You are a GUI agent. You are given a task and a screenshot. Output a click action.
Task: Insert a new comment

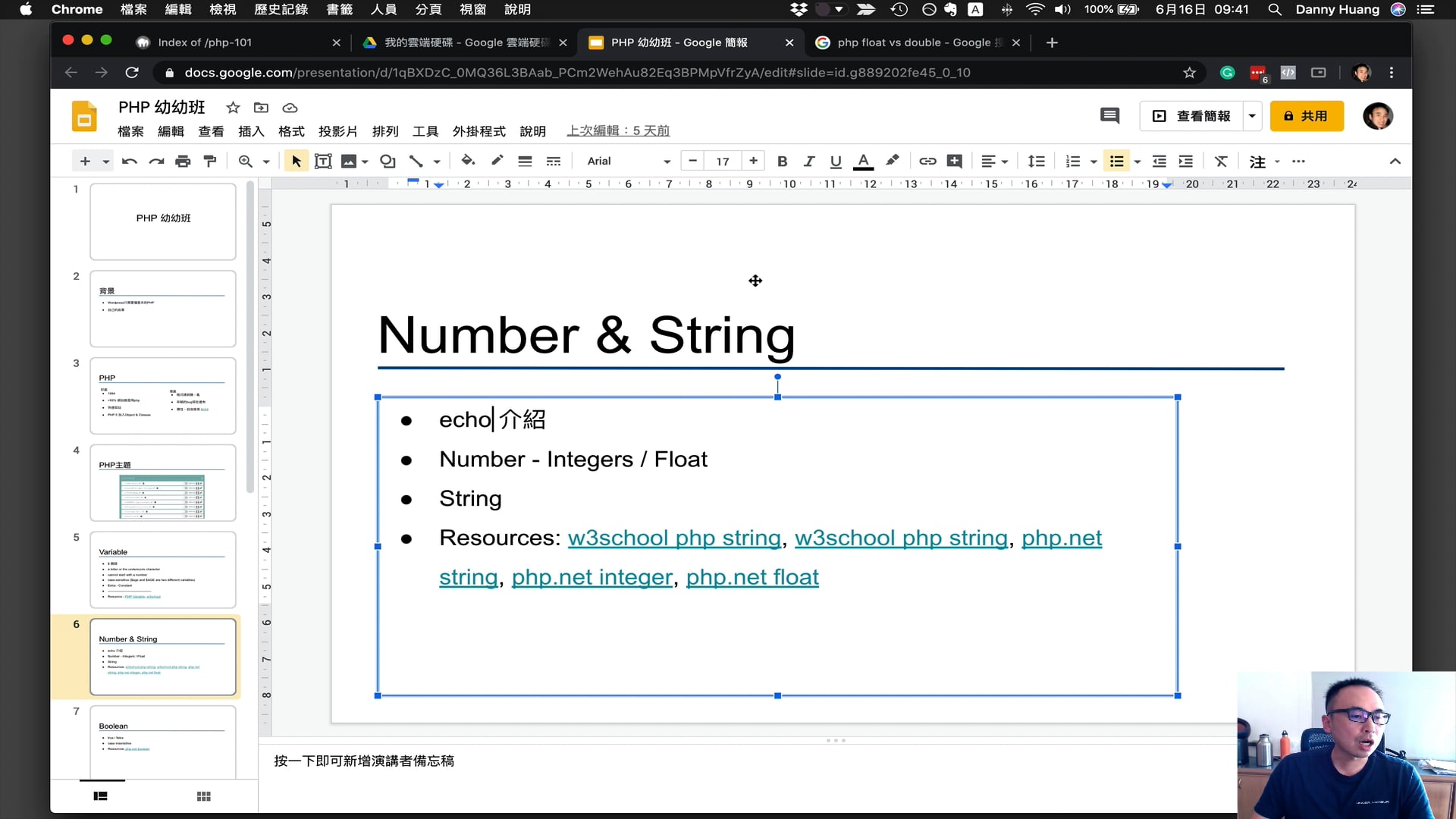pos(953,161)
